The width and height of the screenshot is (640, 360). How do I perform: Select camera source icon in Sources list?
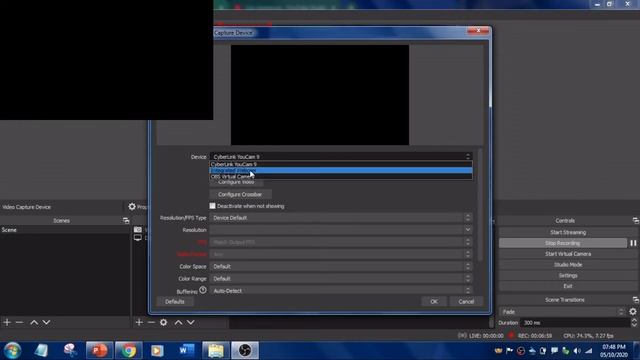(x=138, y=230)
